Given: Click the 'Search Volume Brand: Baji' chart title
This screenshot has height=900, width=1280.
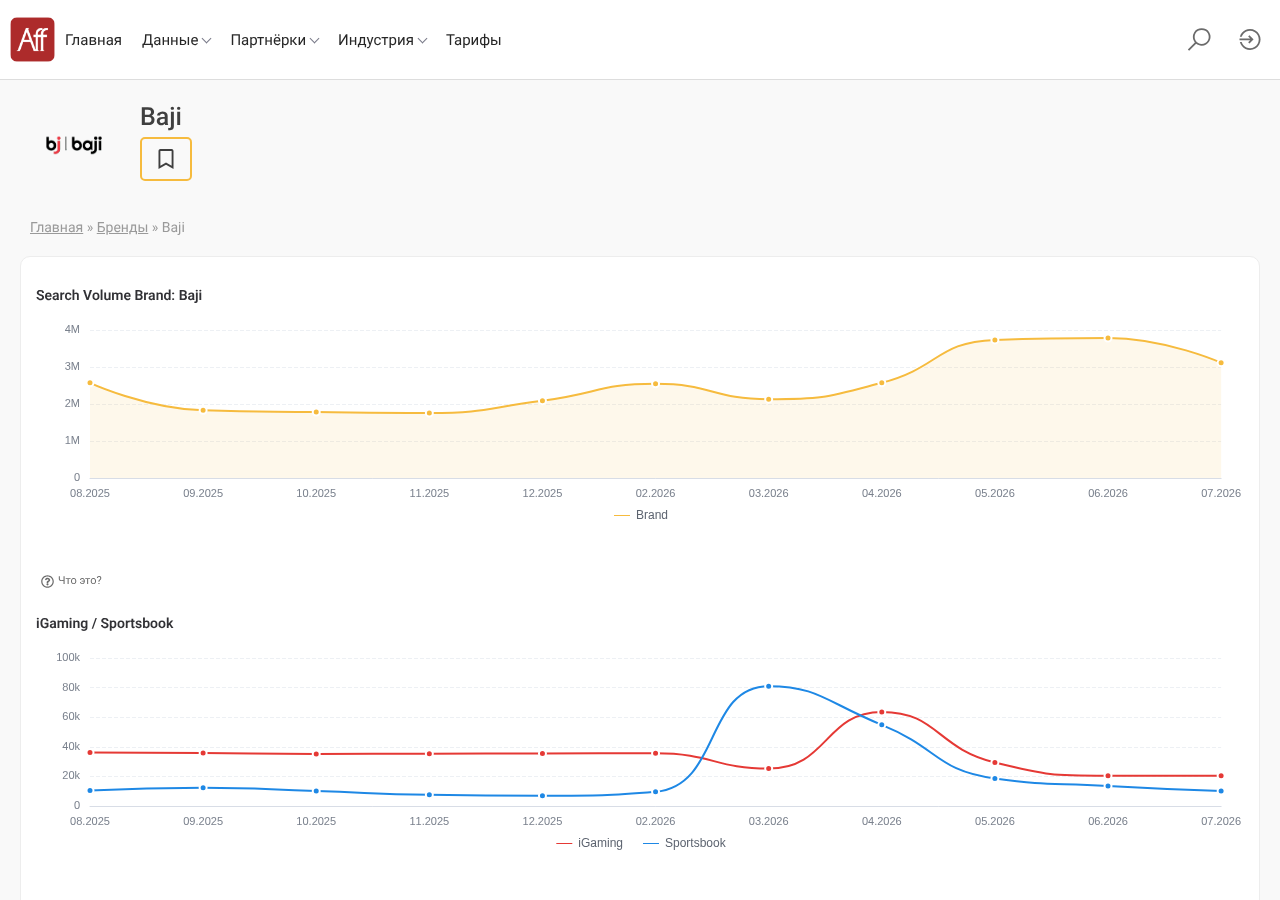Looking at the screenshot, I should [119, 295].
